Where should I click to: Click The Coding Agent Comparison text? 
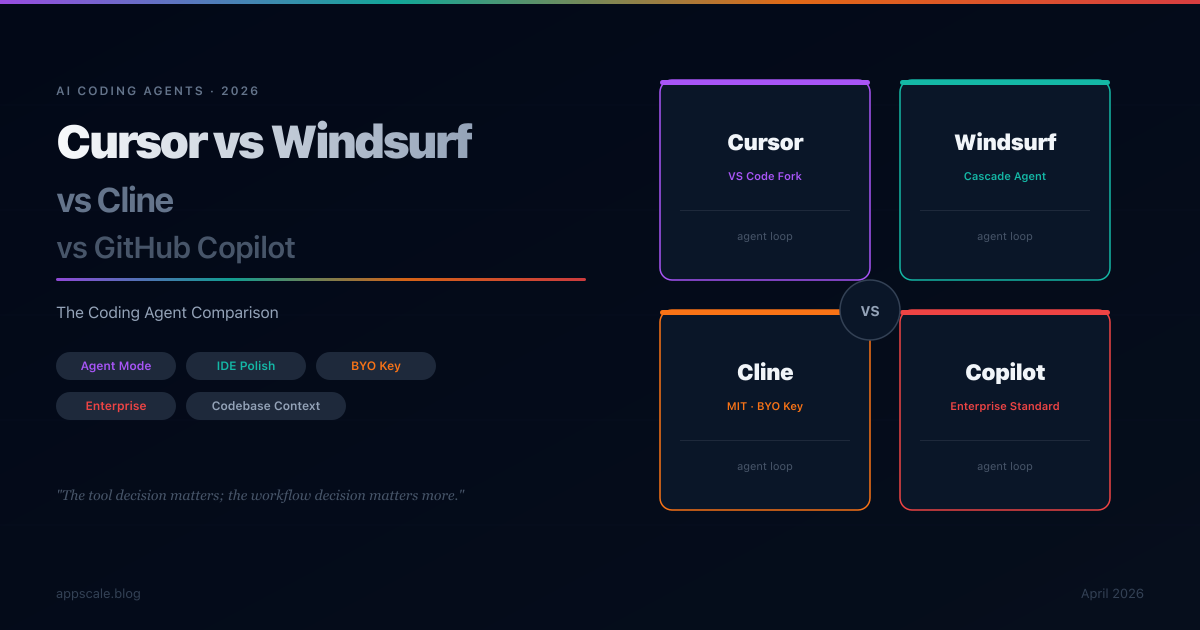pos(167,313)
